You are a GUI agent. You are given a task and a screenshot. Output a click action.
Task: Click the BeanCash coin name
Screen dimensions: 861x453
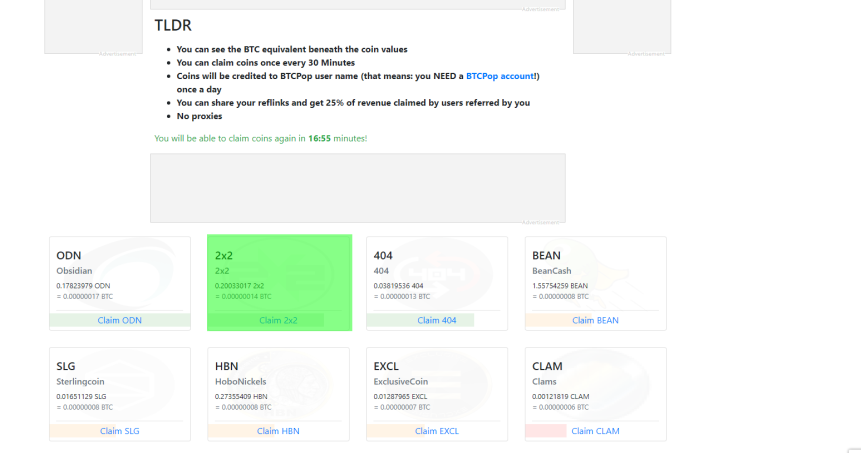tap(552, 271)
